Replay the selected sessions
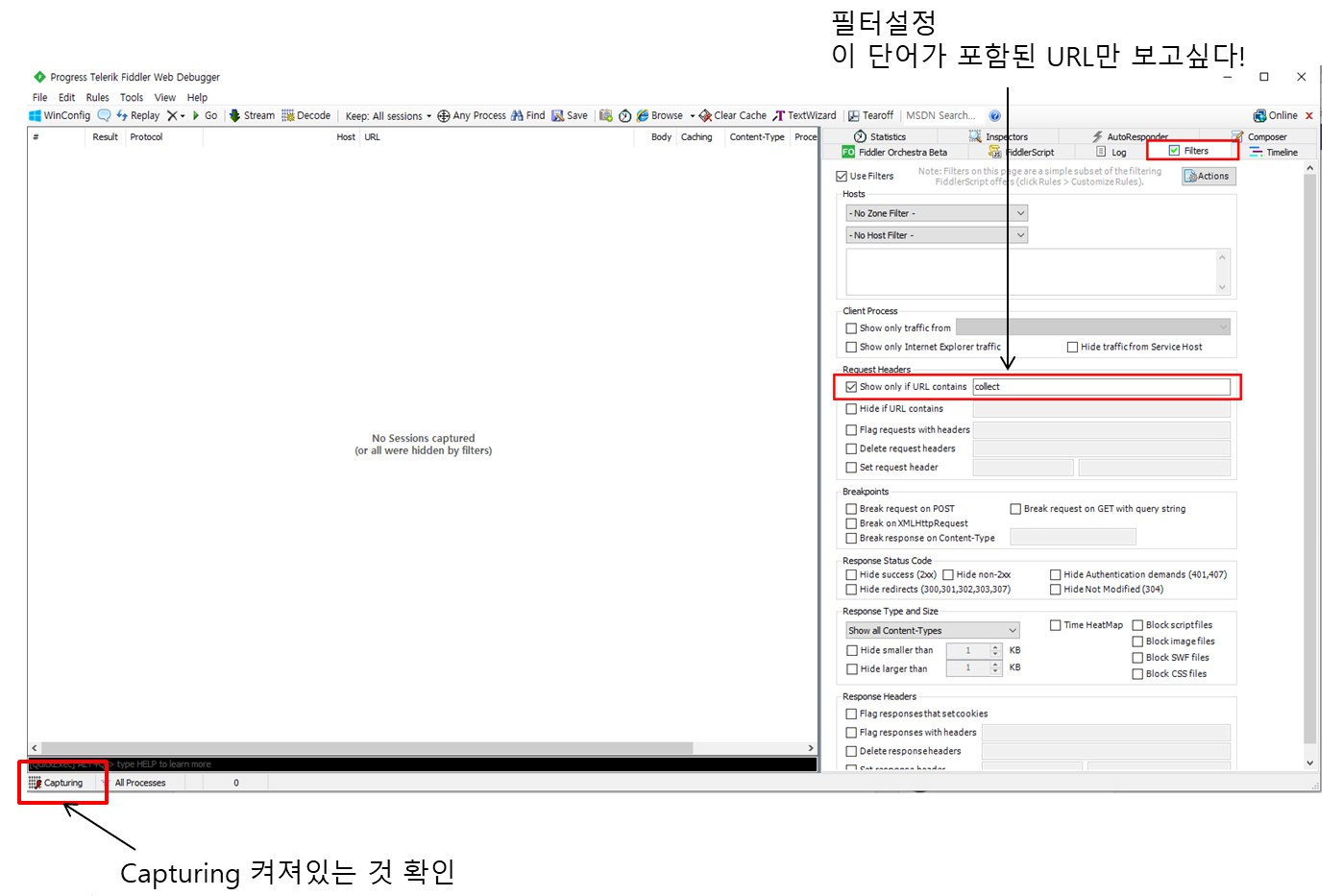Screen dimensions: 1343x896 click(x=137, y=115)
